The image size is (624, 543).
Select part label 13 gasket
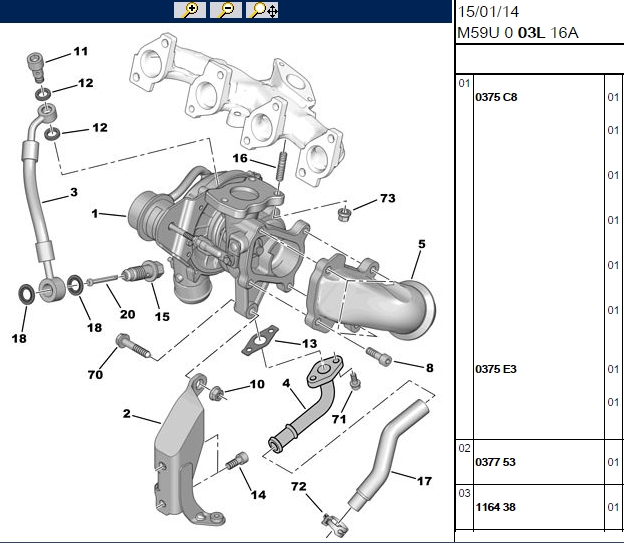pyautogui.click(x=309, y=343)
